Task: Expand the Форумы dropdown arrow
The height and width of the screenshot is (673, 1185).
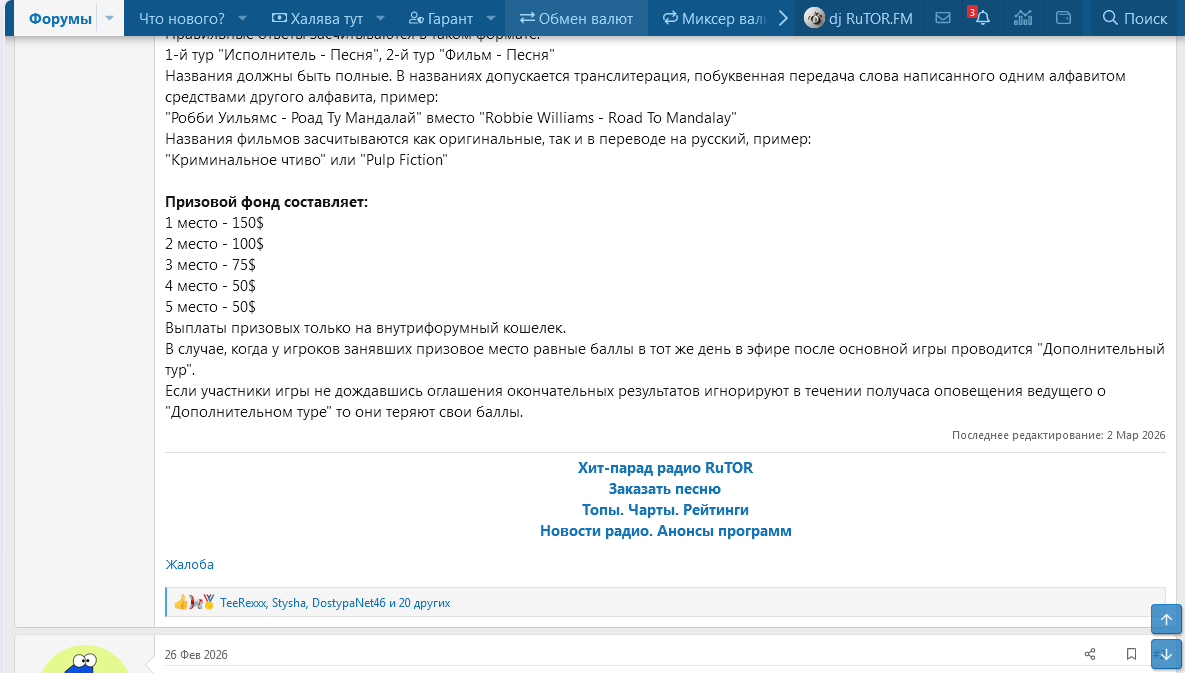Action: pyautogui.click(x=109, y=18)
